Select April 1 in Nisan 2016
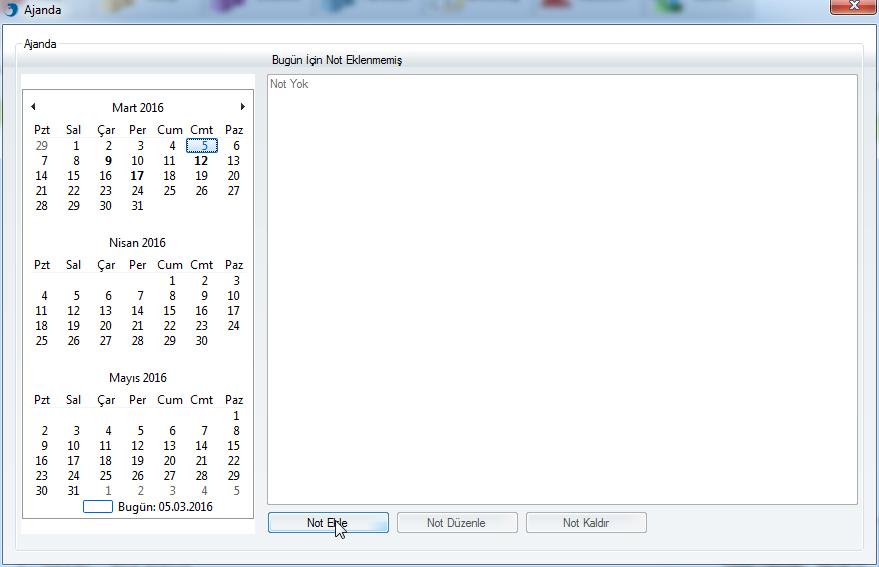 [x=172, y=281]
